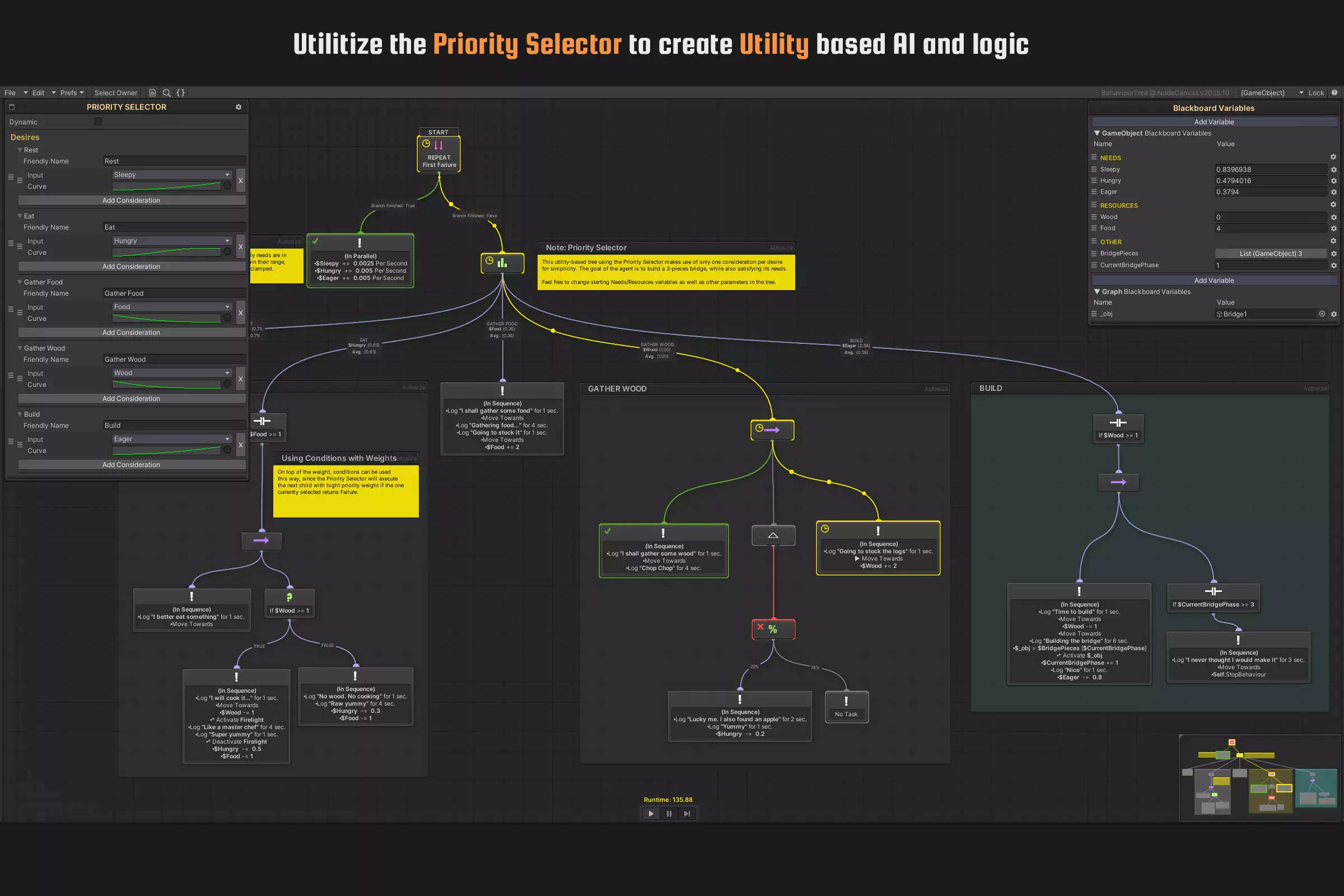Click the help question mark icon
The height and width of the screenshot is (896, 1344).
[x=1334, y=92]
